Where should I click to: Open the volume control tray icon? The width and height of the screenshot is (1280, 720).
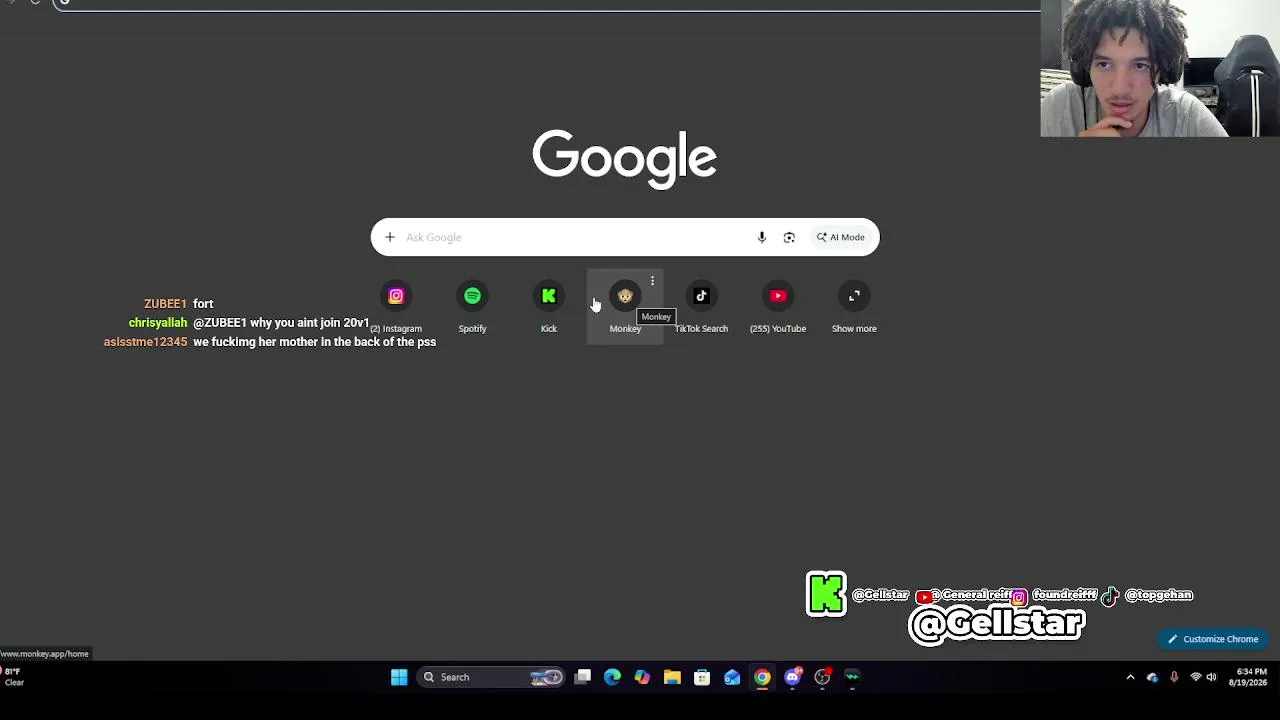pyautogui.click(x=1212, y=677)
